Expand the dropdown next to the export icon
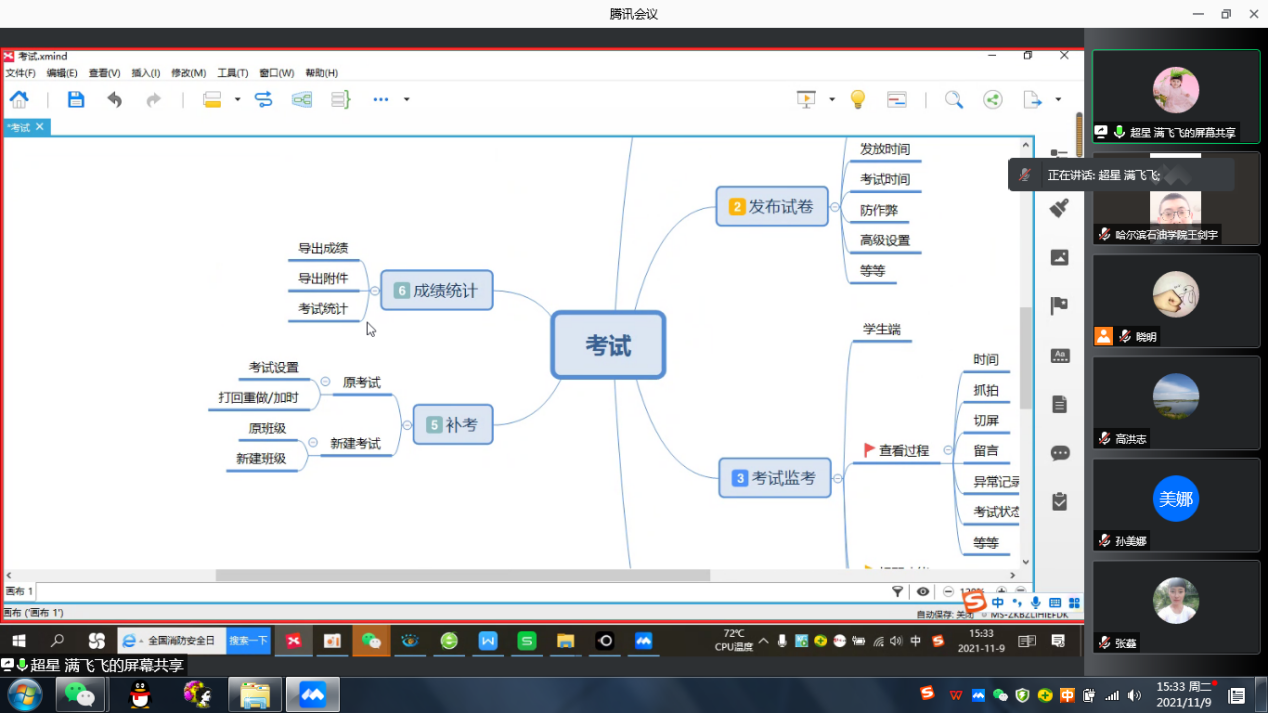 coord(1058,99)
